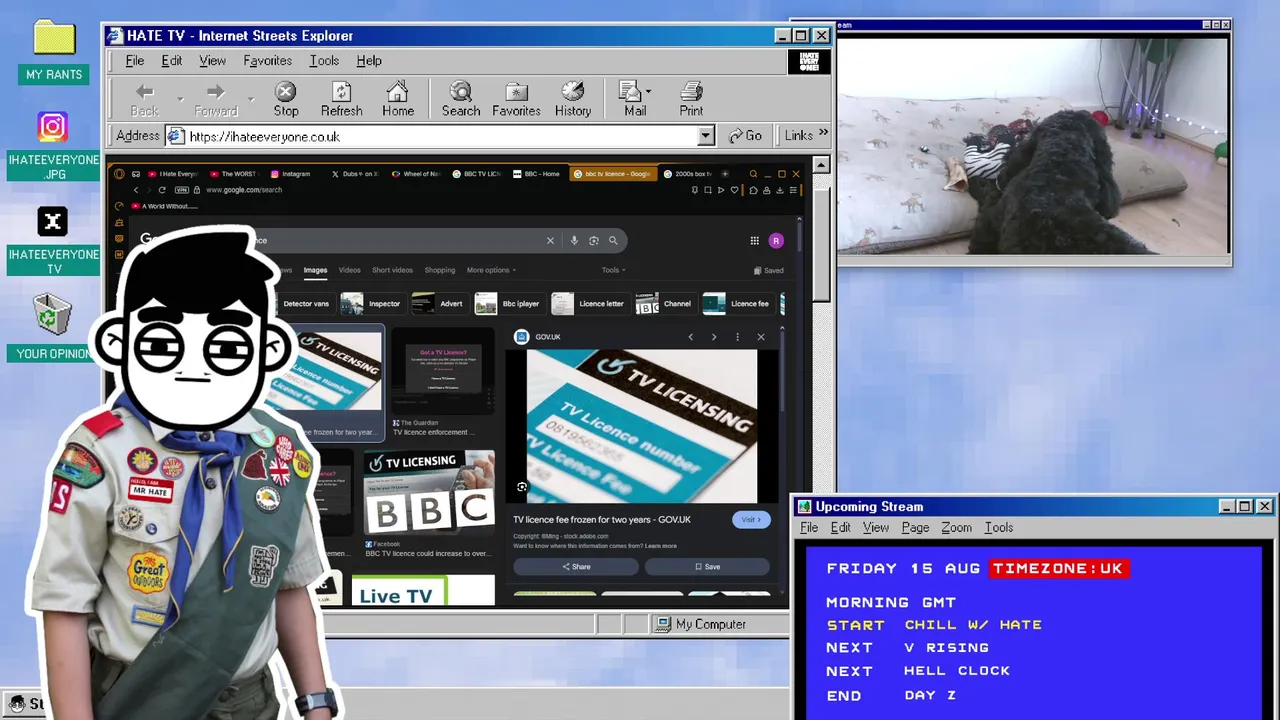1280x720 pixels.
Task: Open the Tools menu in Streets Explorer
Action: [324, 60]
